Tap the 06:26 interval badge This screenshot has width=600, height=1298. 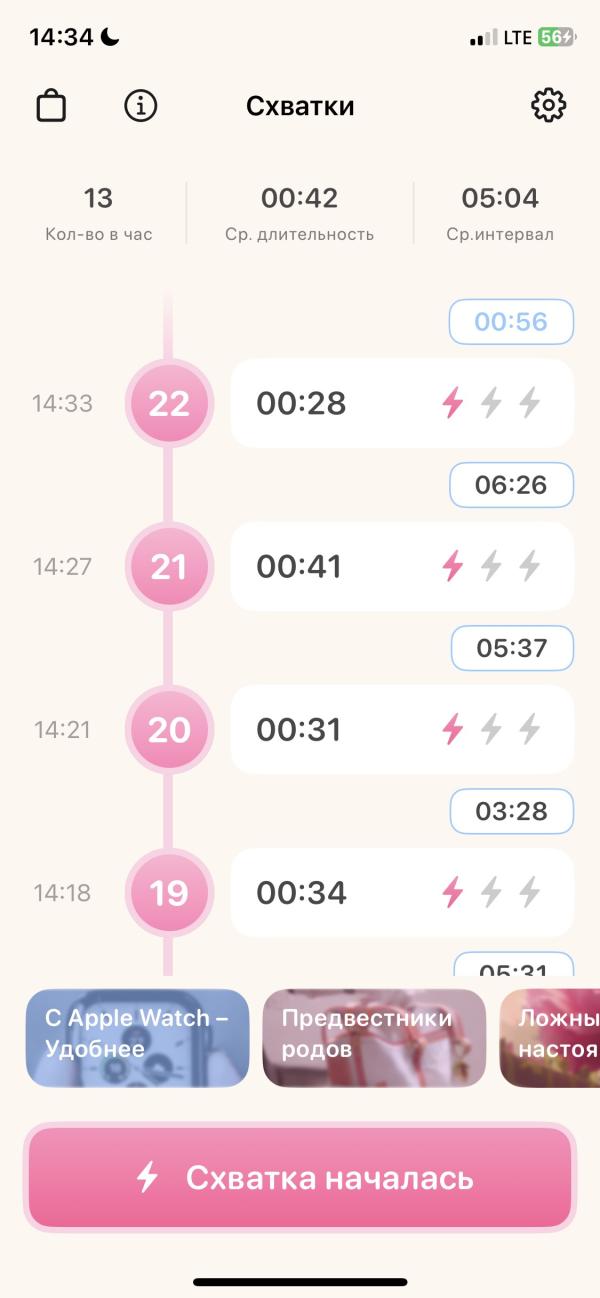(x=511, y=485)
